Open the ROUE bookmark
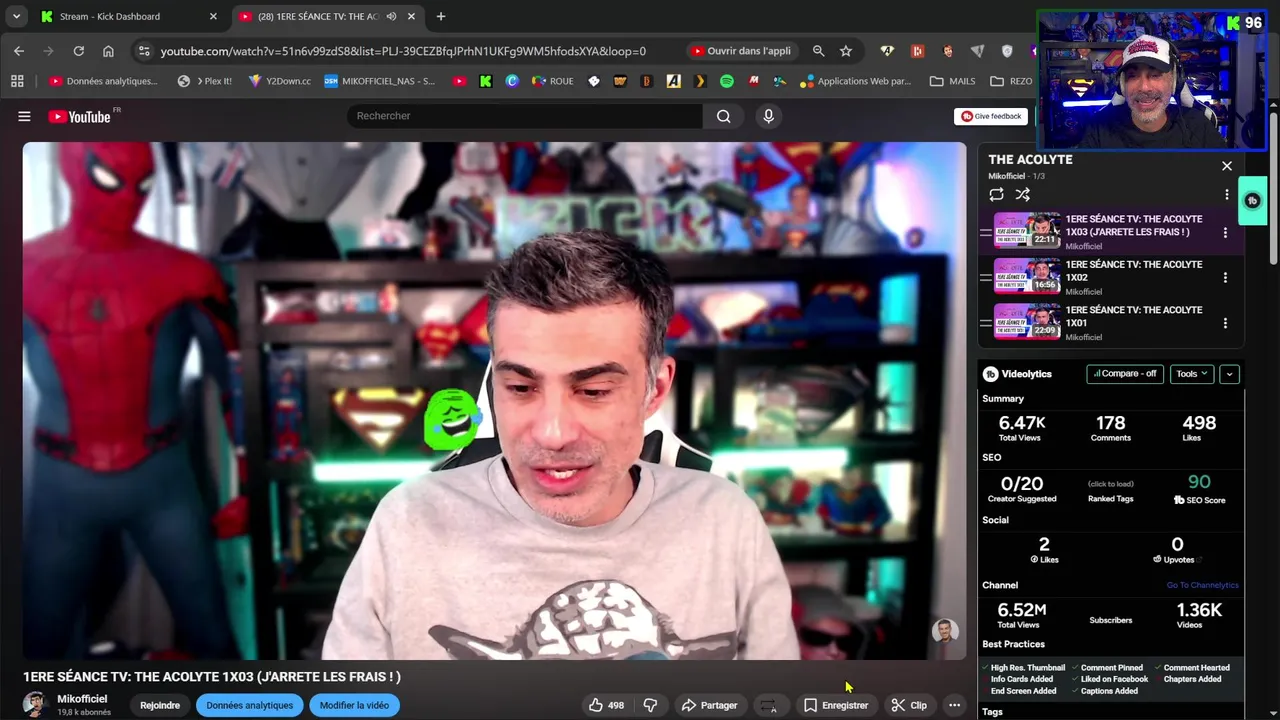 [x=553, y=81]
